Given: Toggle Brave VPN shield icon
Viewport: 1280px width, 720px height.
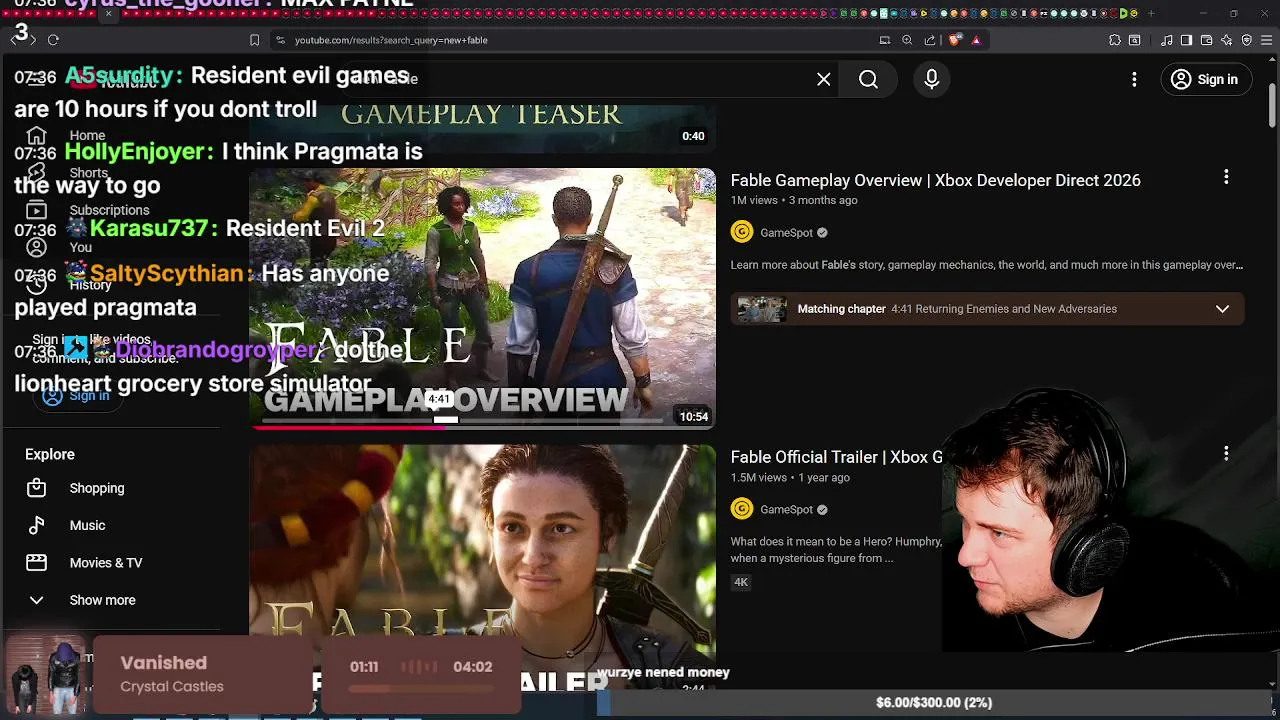Looking at the screenshot, I should (1246, 40).
